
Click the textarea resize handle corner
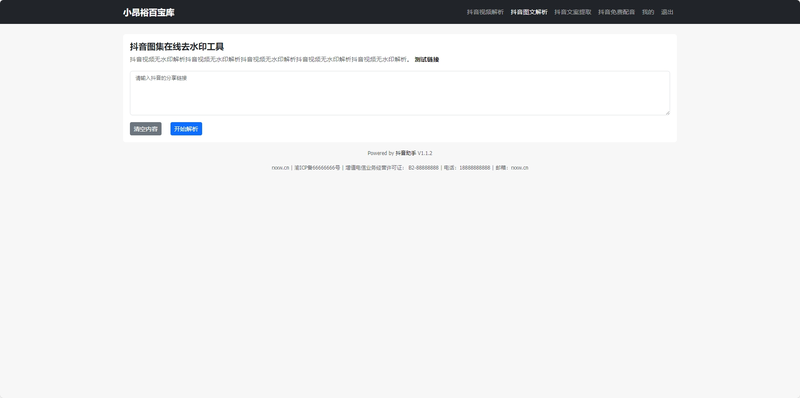tap(667, 112)
